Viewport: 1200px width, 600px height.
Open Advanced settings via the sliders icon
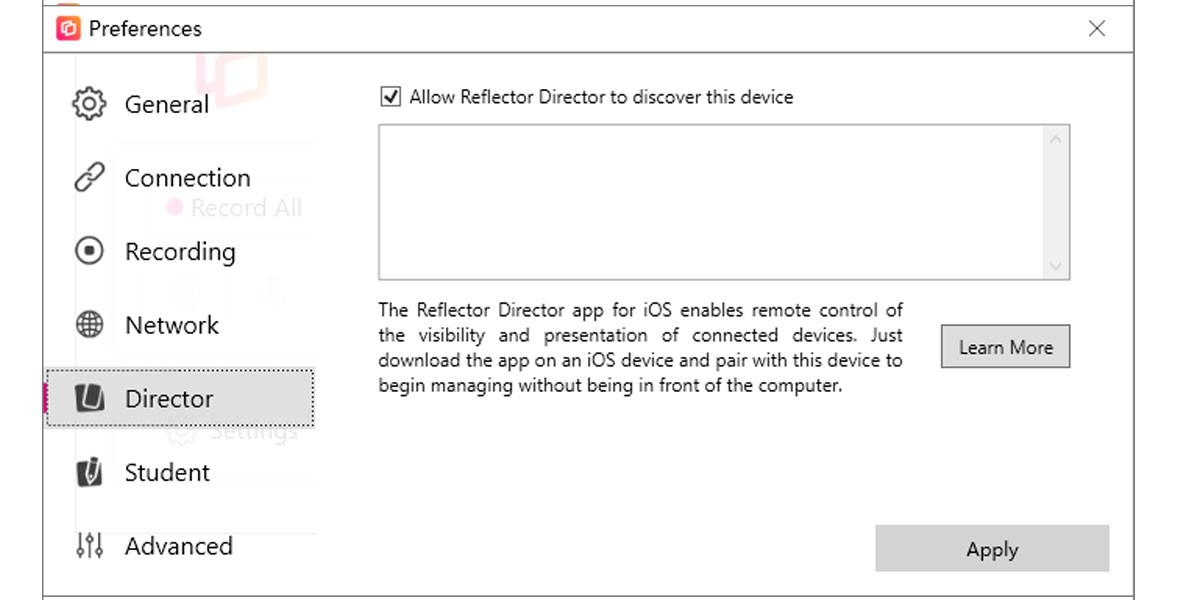point(89,546)
